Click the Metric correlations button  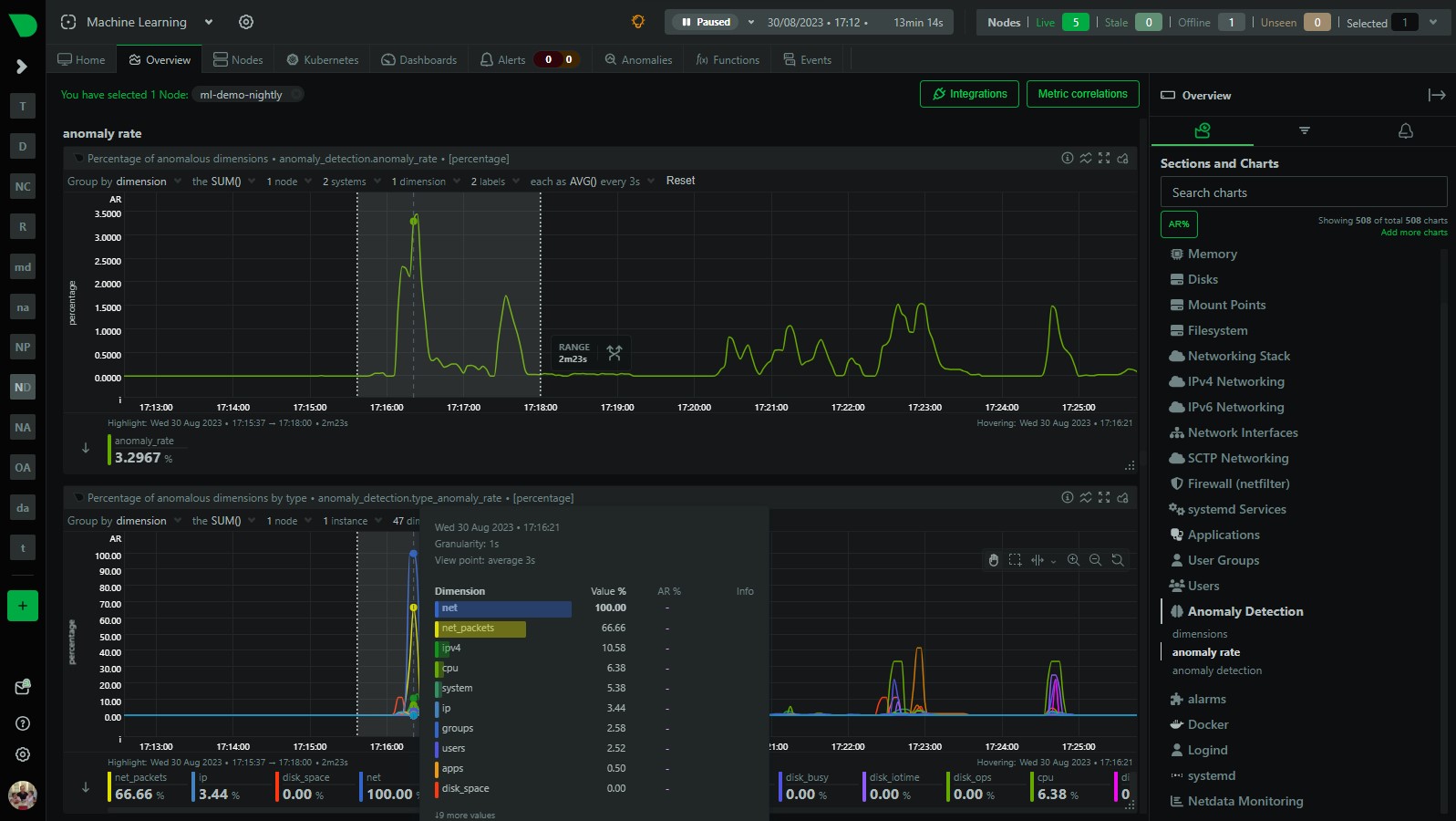pos(1082,94)
